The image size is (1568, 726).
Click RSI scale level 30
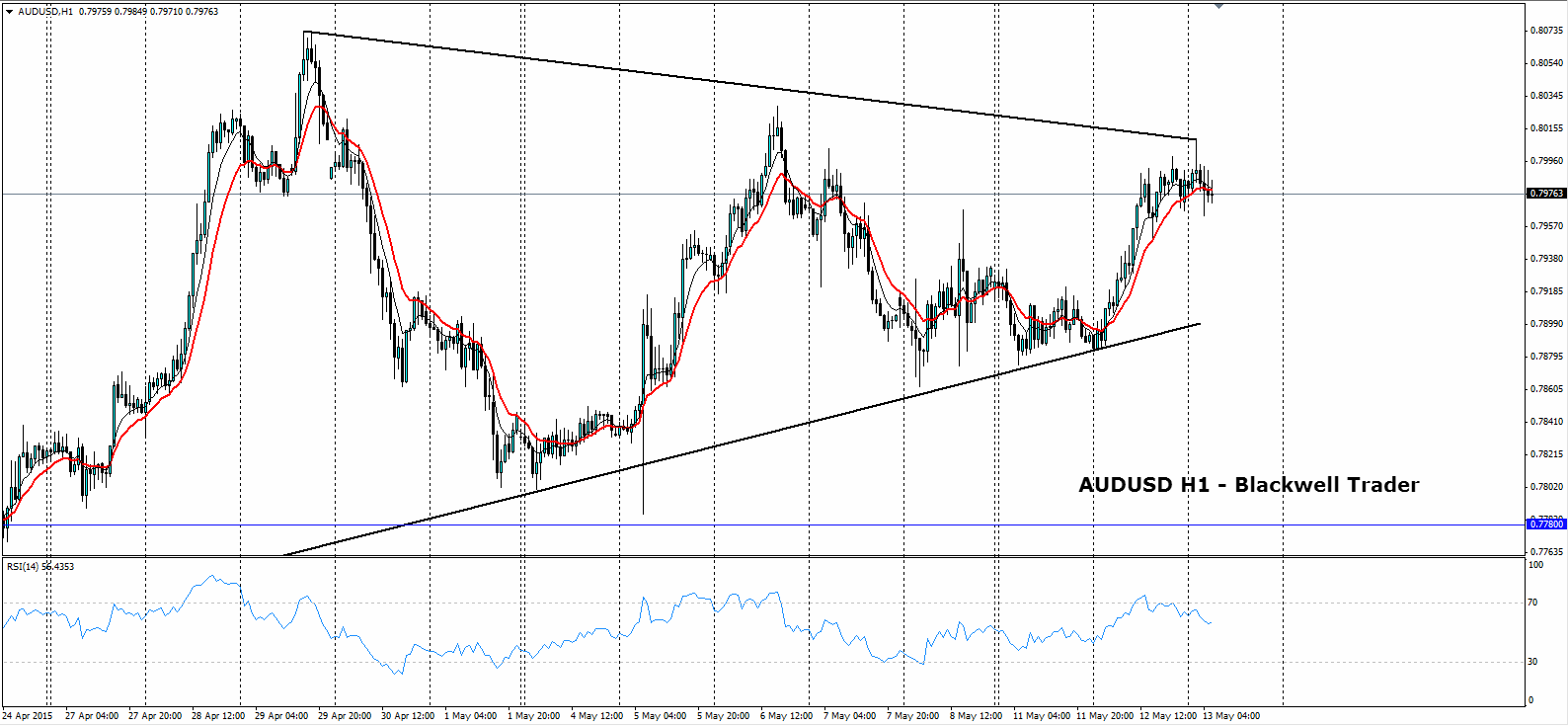(x=1532, y=662)
